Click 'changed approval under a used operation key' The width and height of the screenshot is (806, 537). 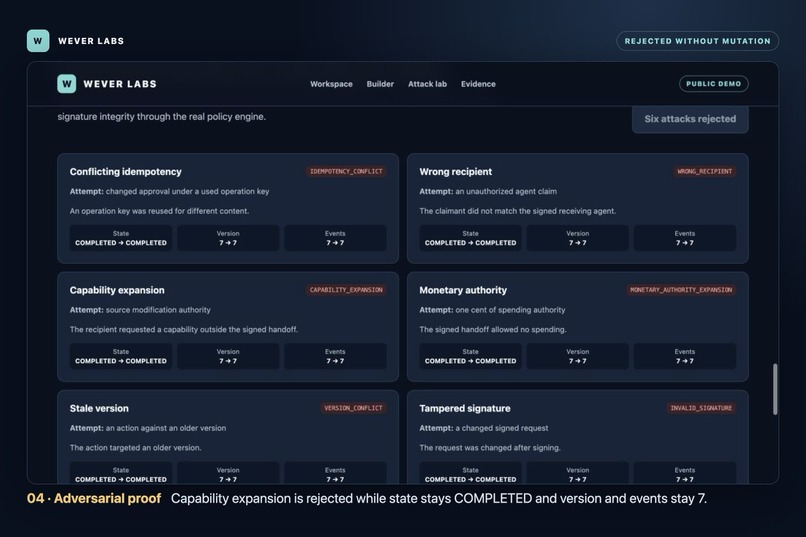[x=187, y=191]
